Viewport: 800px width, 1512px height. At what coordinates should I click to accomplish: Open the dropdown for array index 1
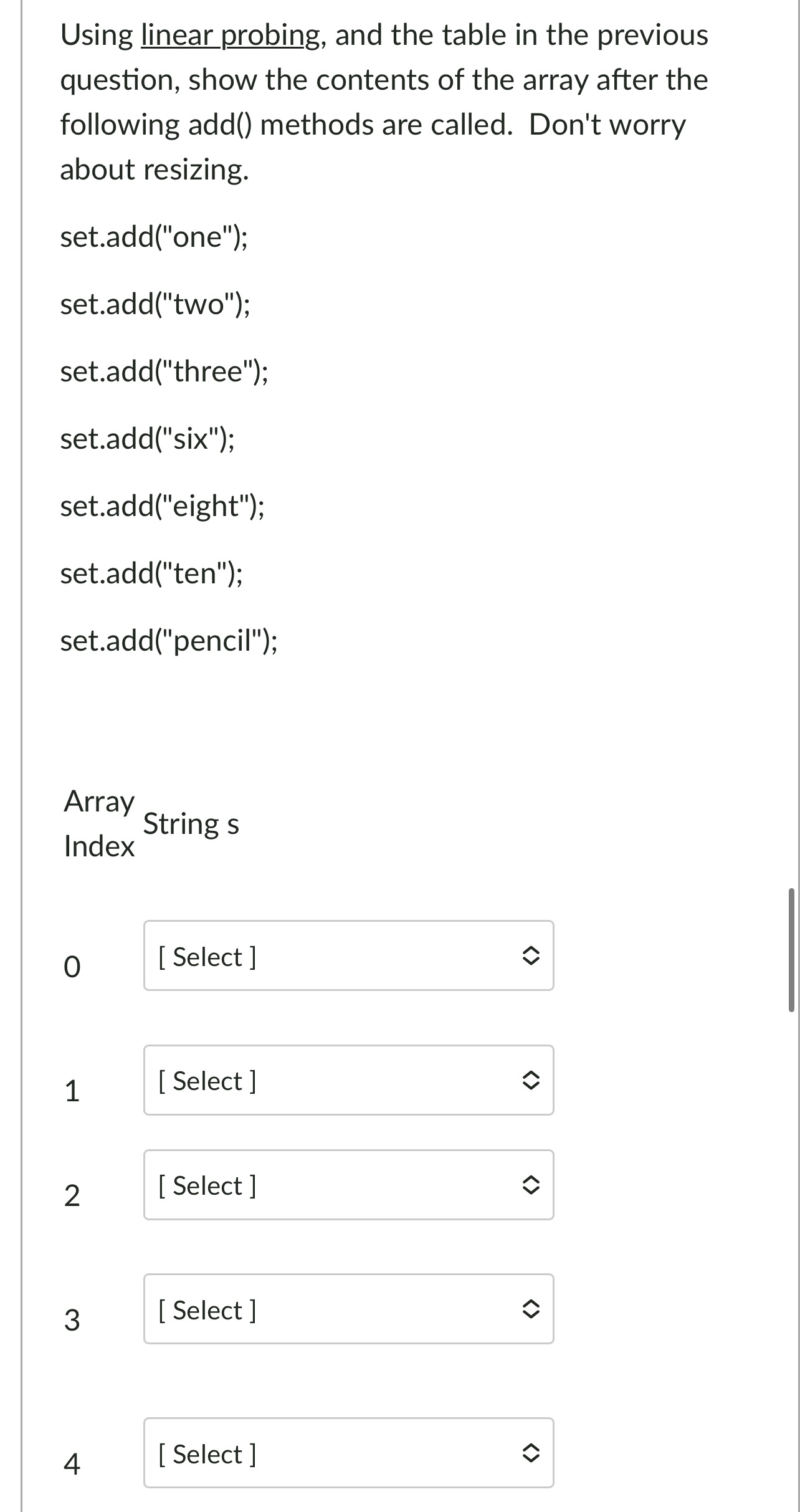tap(348, 1080)
